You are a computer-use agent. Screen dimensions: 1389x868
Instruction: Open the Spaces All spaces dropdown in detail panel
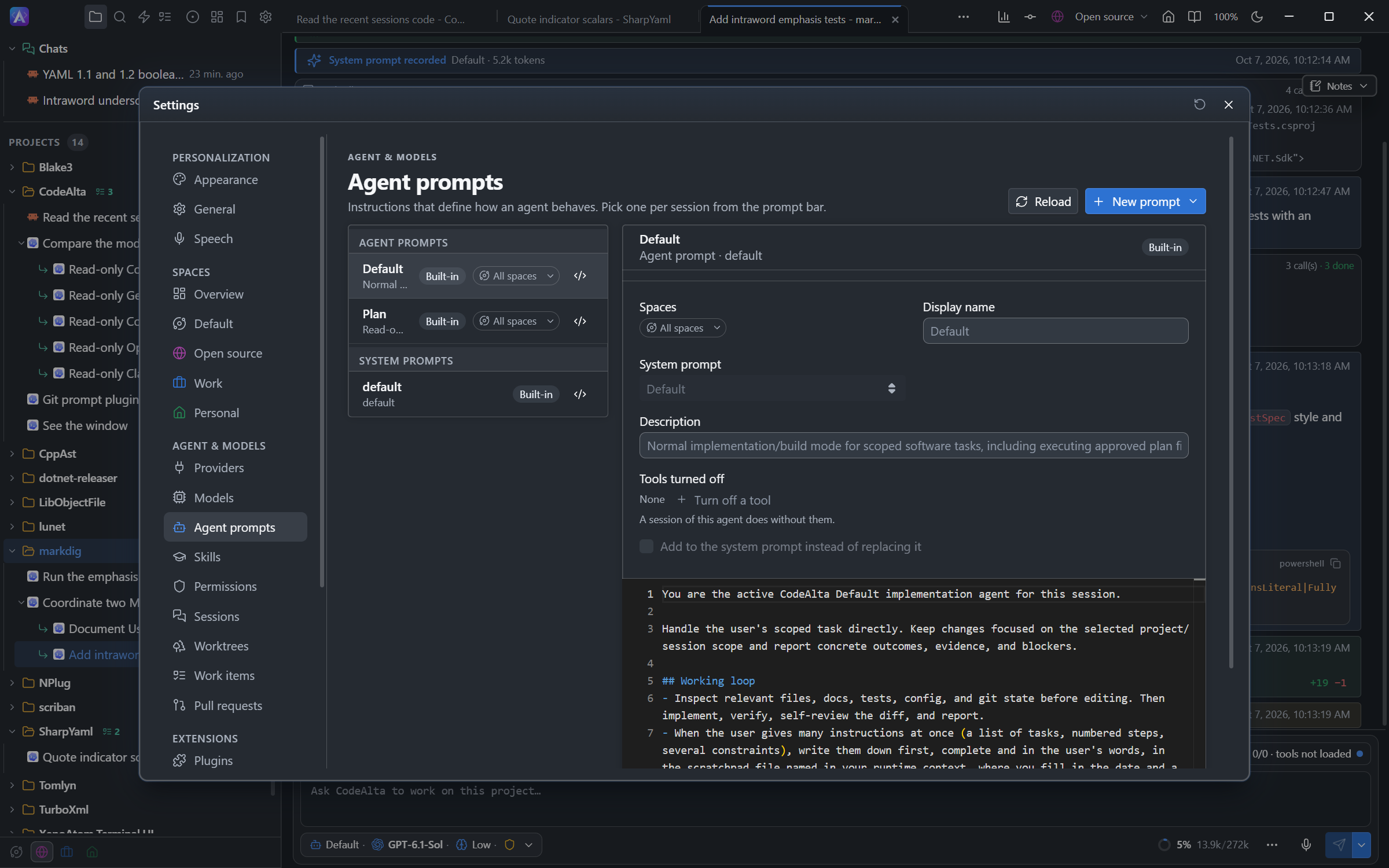tap(682, 328)
